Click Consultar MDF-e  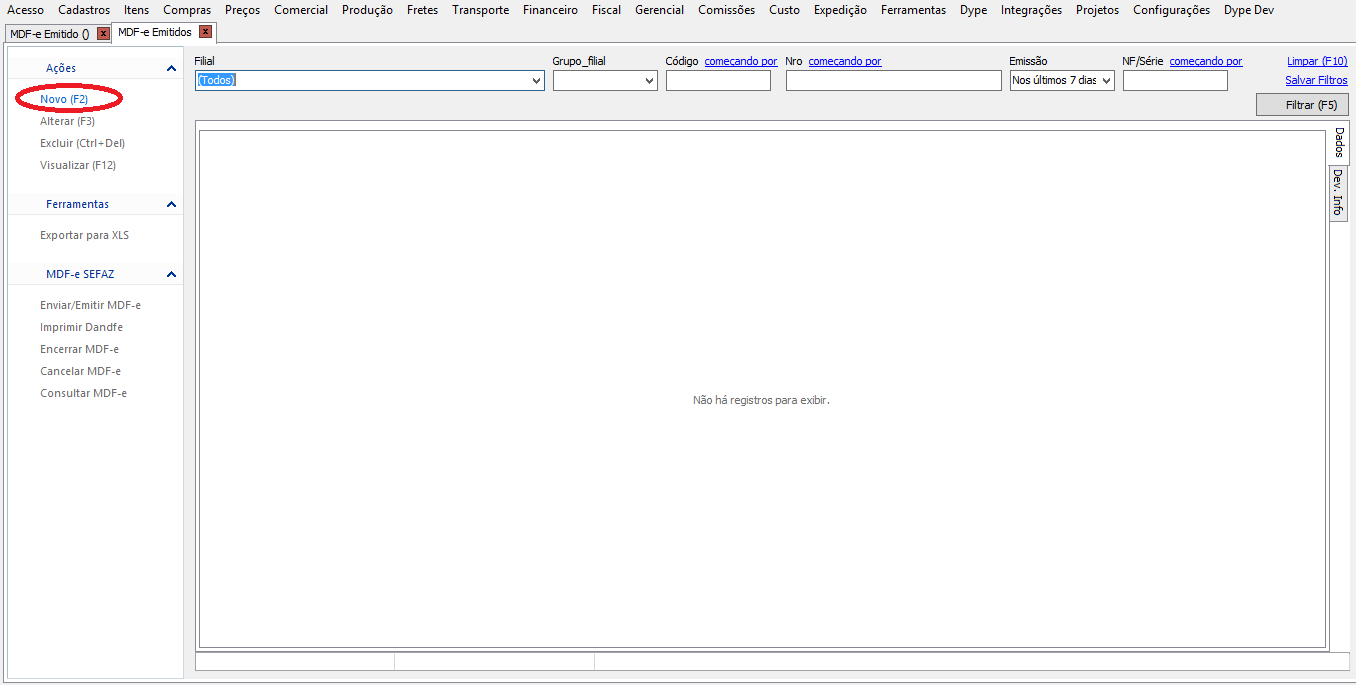pos(83,393)
